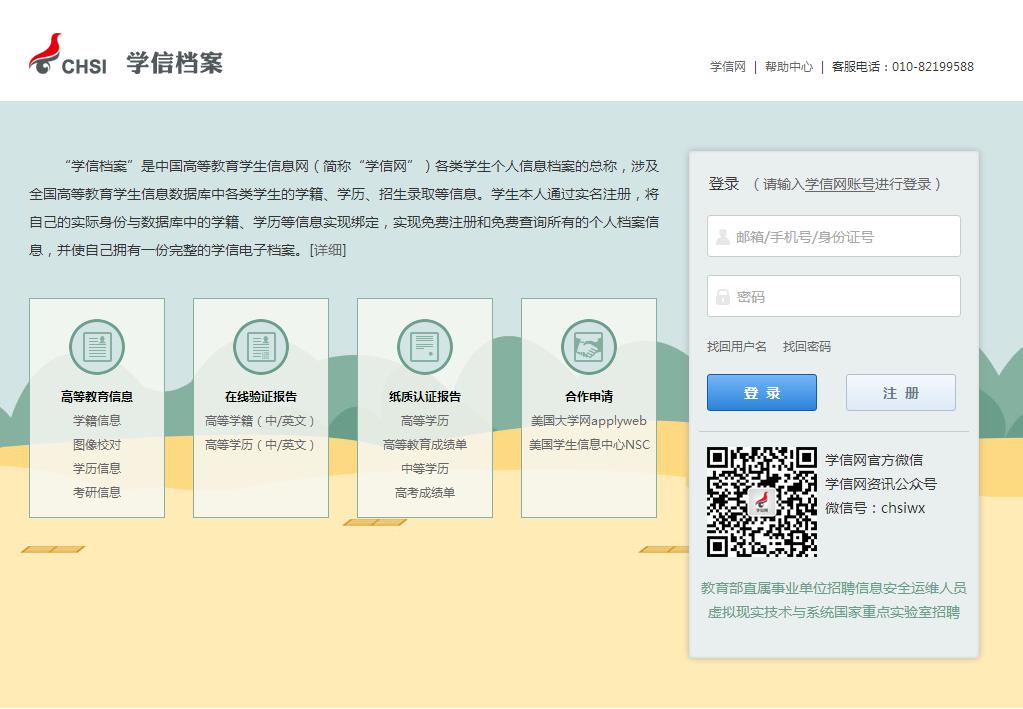Open 美国大学网applyweb link

(x=589, y=421)
